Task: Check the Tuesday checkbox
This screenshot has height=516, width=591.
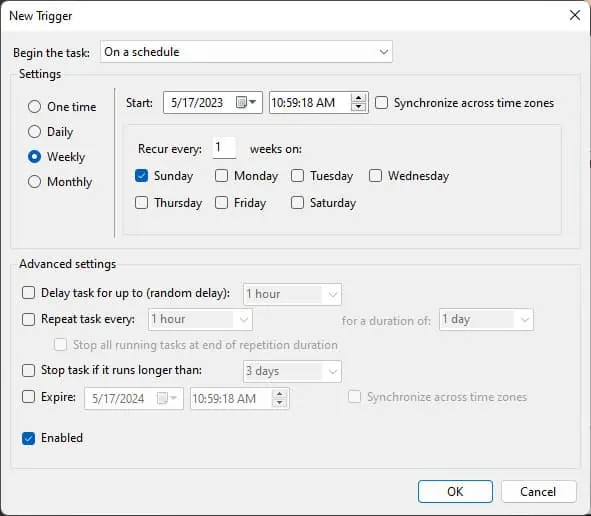Action: 297,176
